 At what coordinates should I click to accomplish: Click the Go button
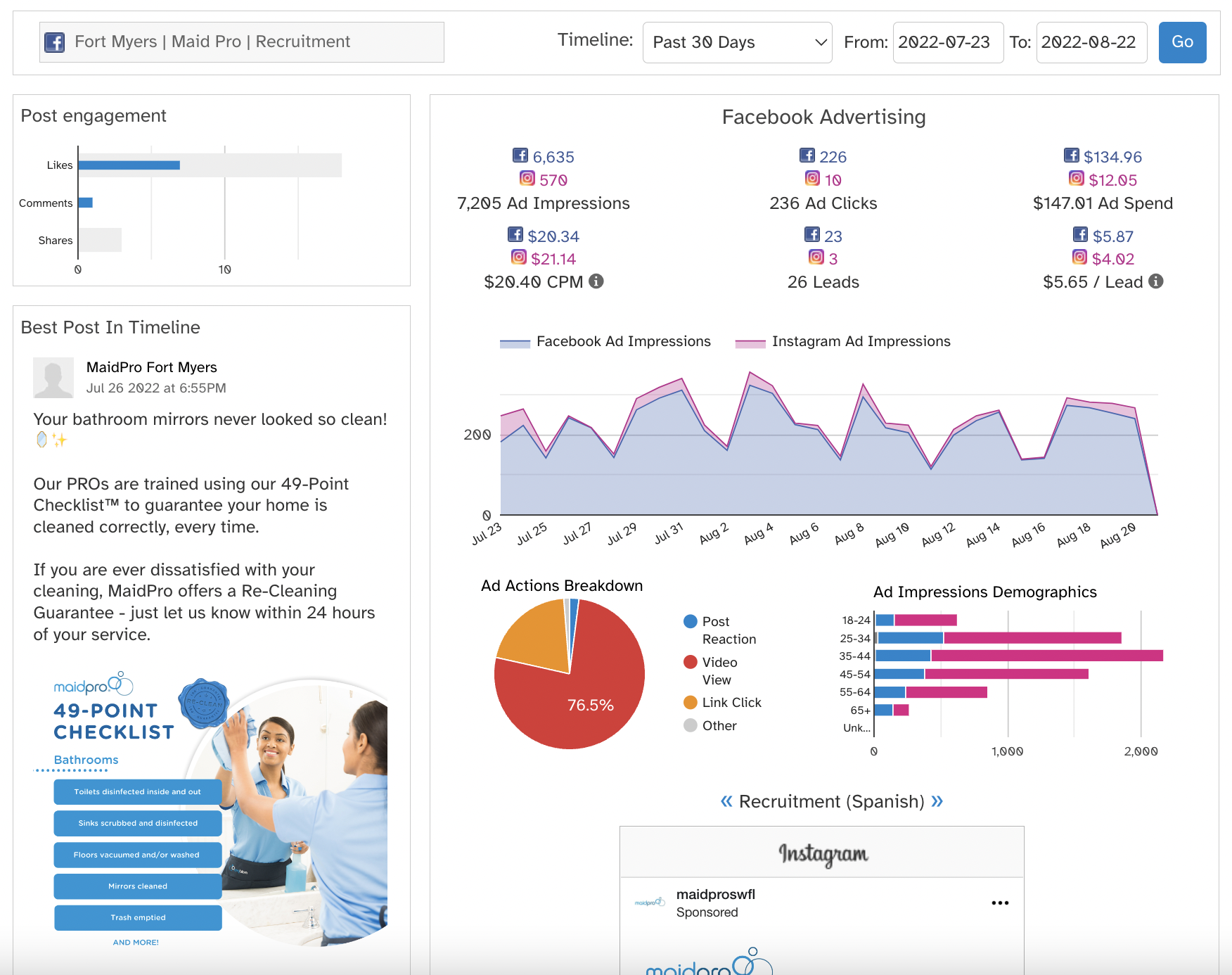(1183, 42)
